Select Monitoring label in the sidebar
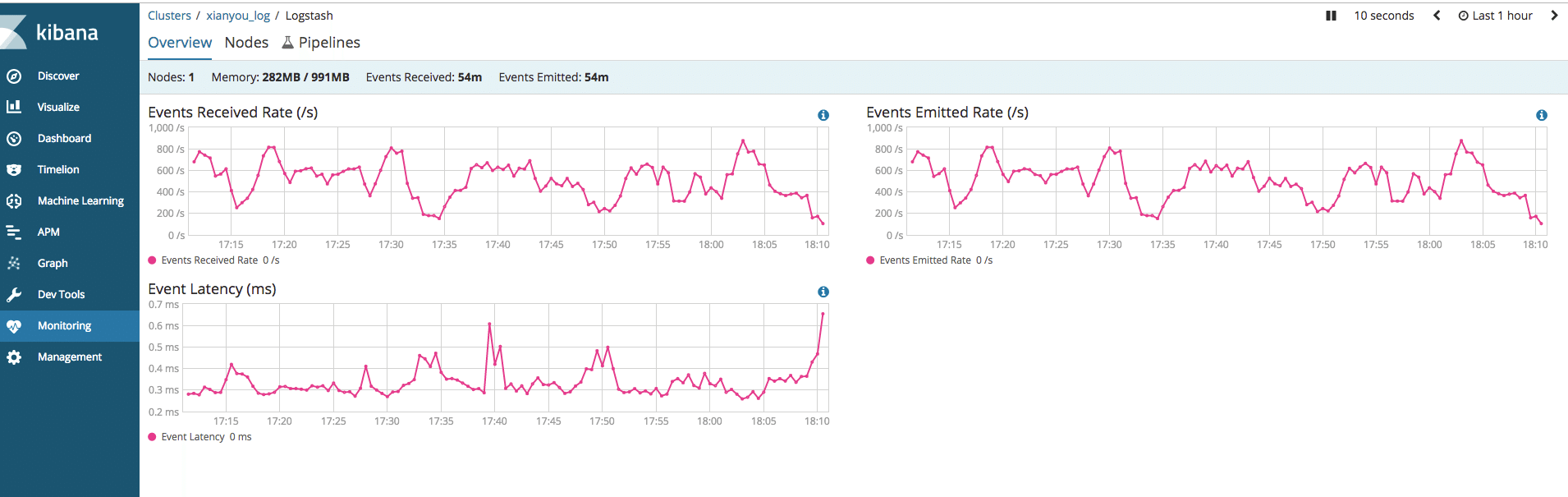The height and width of the screenshot is (497, 1568). [x=64, y=326]
